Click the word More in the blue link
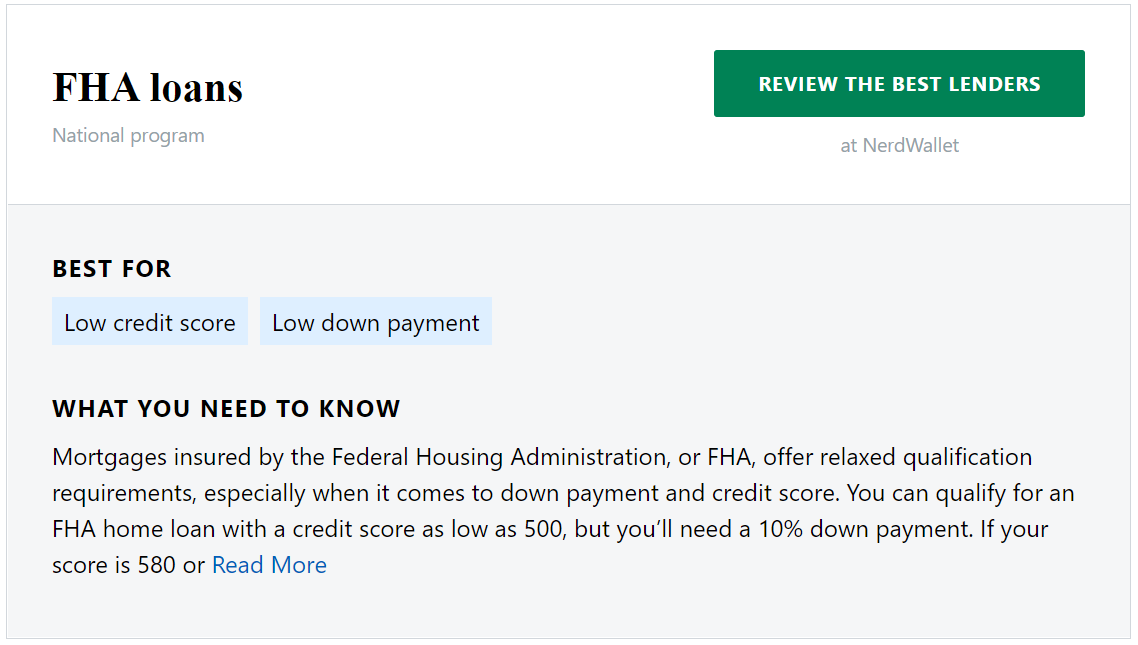Image resolution: width=1138 pixels, height=645 pixels. pos(298,565)
